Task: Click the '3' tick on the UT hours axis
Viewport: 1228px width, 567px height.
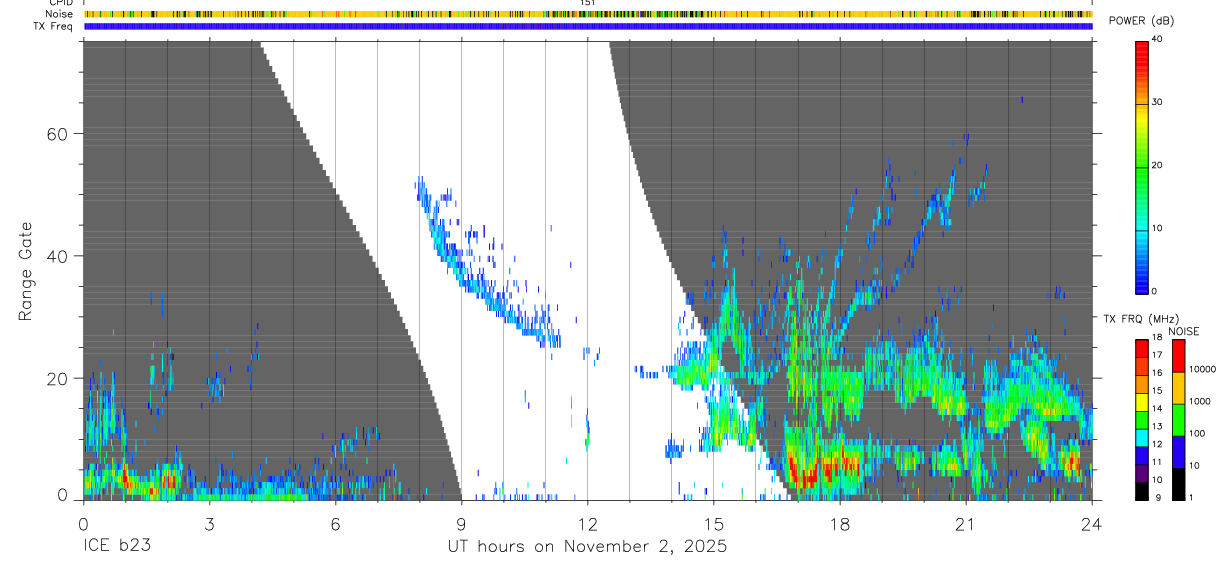Action: [209, 524]
